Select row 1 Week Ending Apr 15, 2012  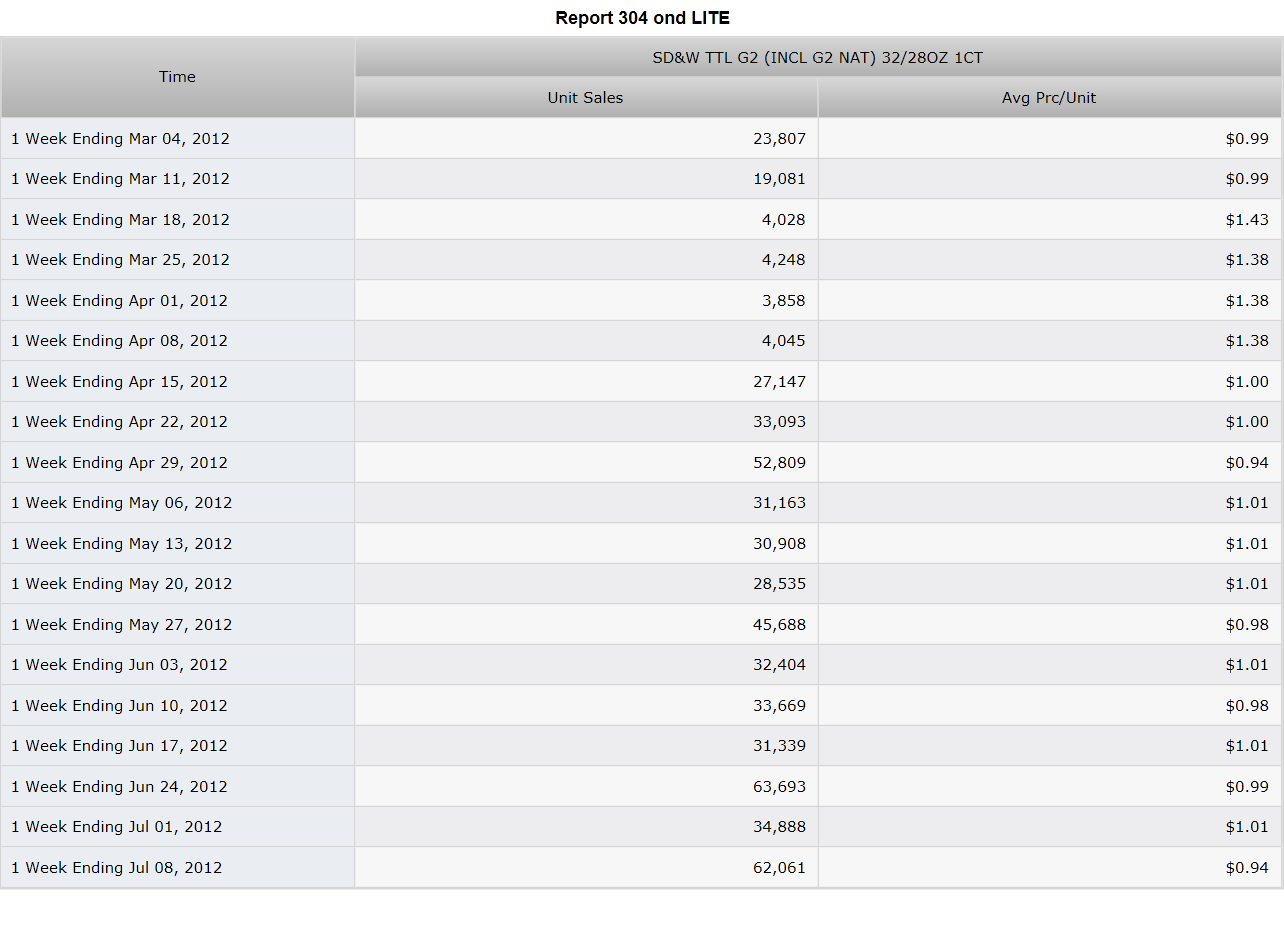[x=642, y=382]
